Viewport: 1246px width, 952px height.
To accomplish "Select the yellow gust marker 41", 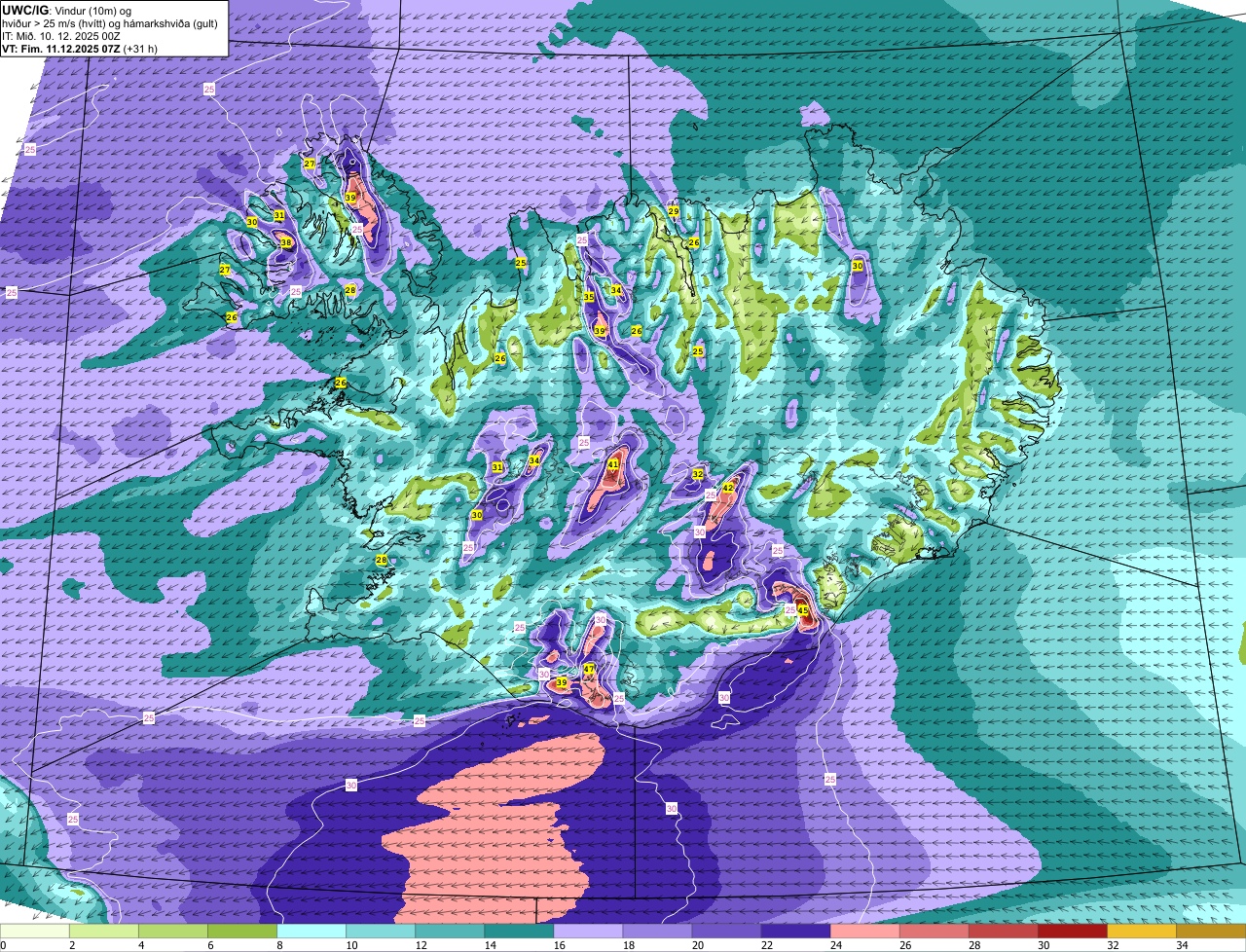I will [x=613, y=465].
